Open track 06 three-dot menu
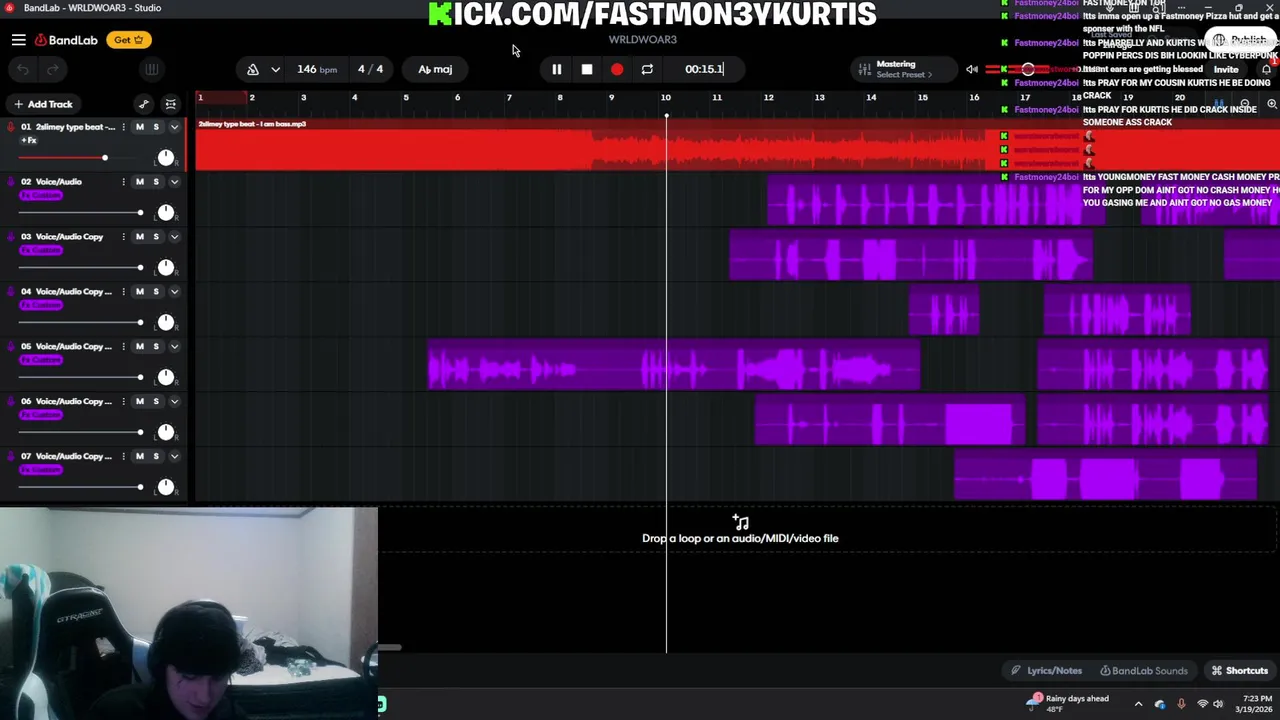The width and height of the screenshot is (1280, 720). (x=123, y=402)
